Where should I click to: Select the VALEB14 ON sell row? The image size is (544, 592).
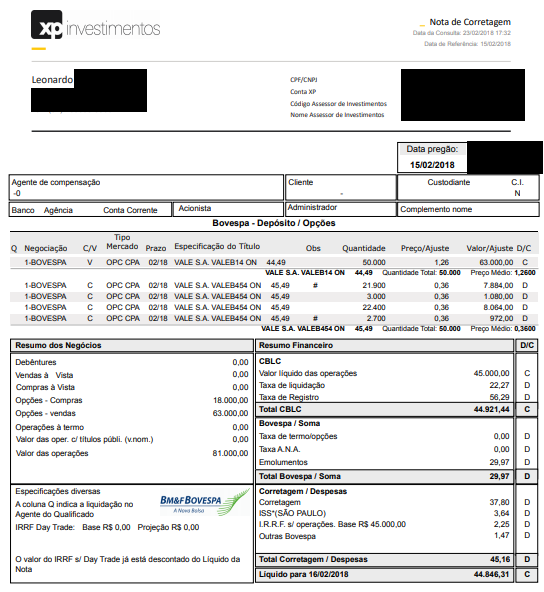pos(274,262)
